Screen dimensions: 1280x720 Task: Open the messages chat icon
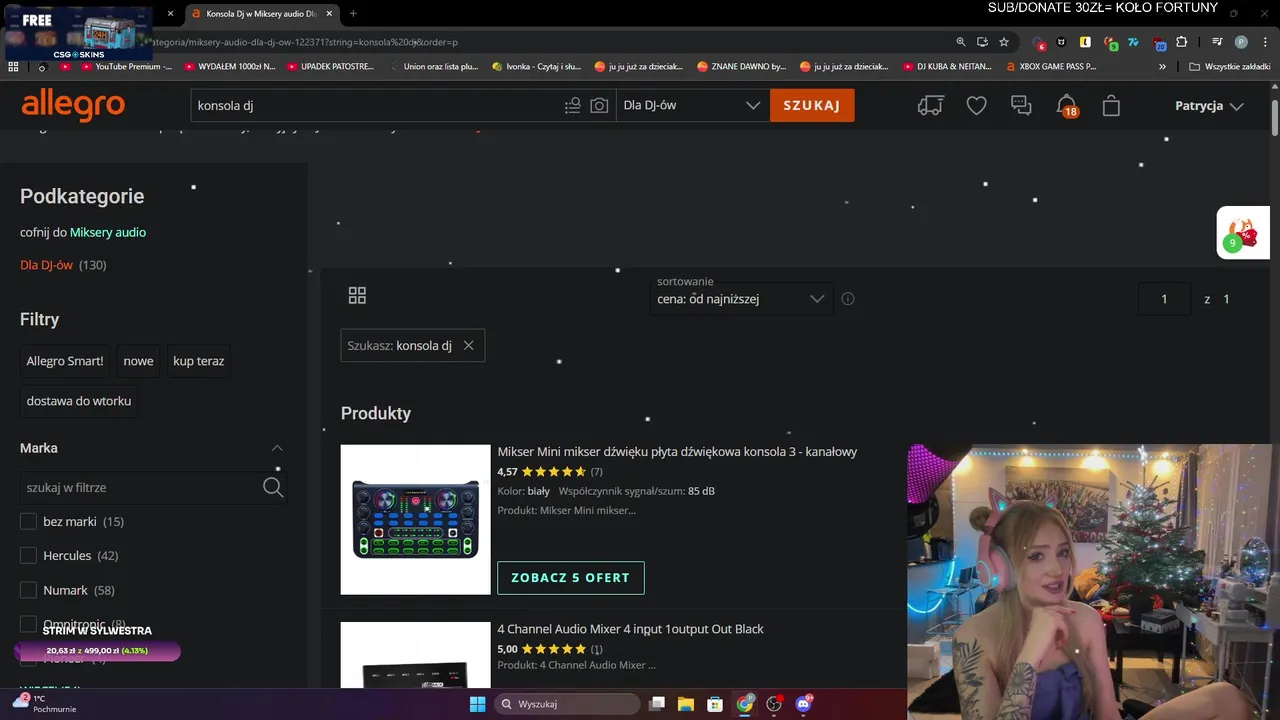coord(1021,105)
